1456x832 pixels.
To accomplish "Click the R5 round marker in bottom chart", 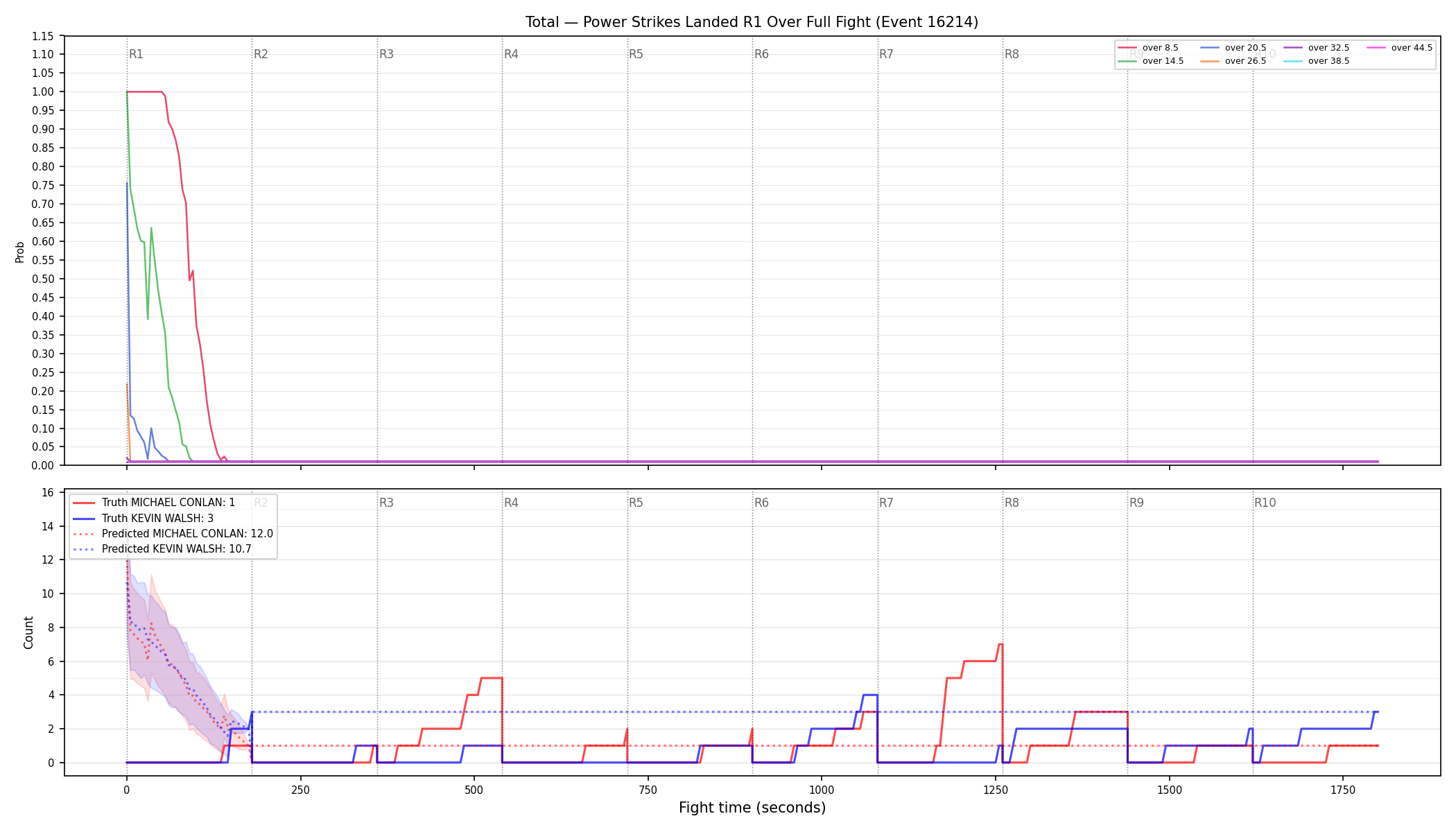I will click(636, 503).
